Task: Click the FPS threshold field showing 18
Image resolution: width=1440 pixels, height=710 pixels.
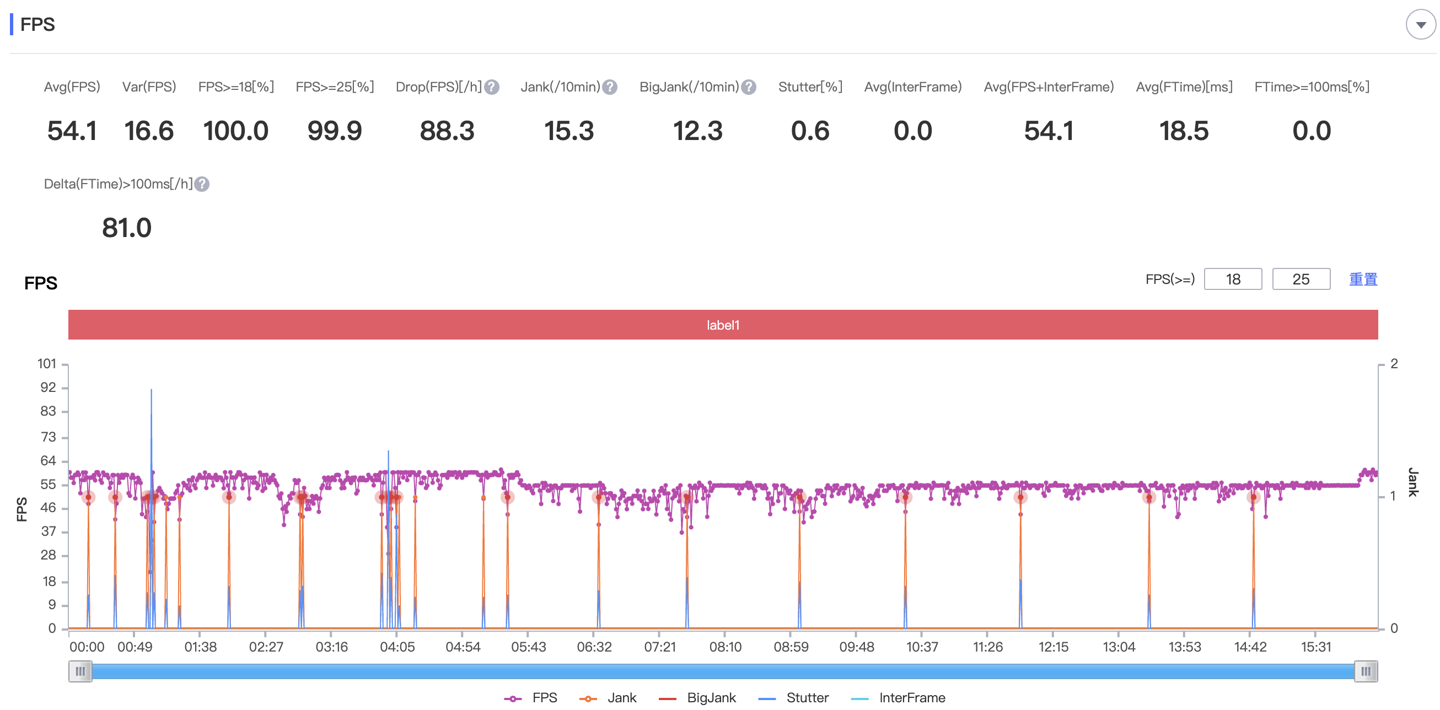Action: tap(1232, 279)
